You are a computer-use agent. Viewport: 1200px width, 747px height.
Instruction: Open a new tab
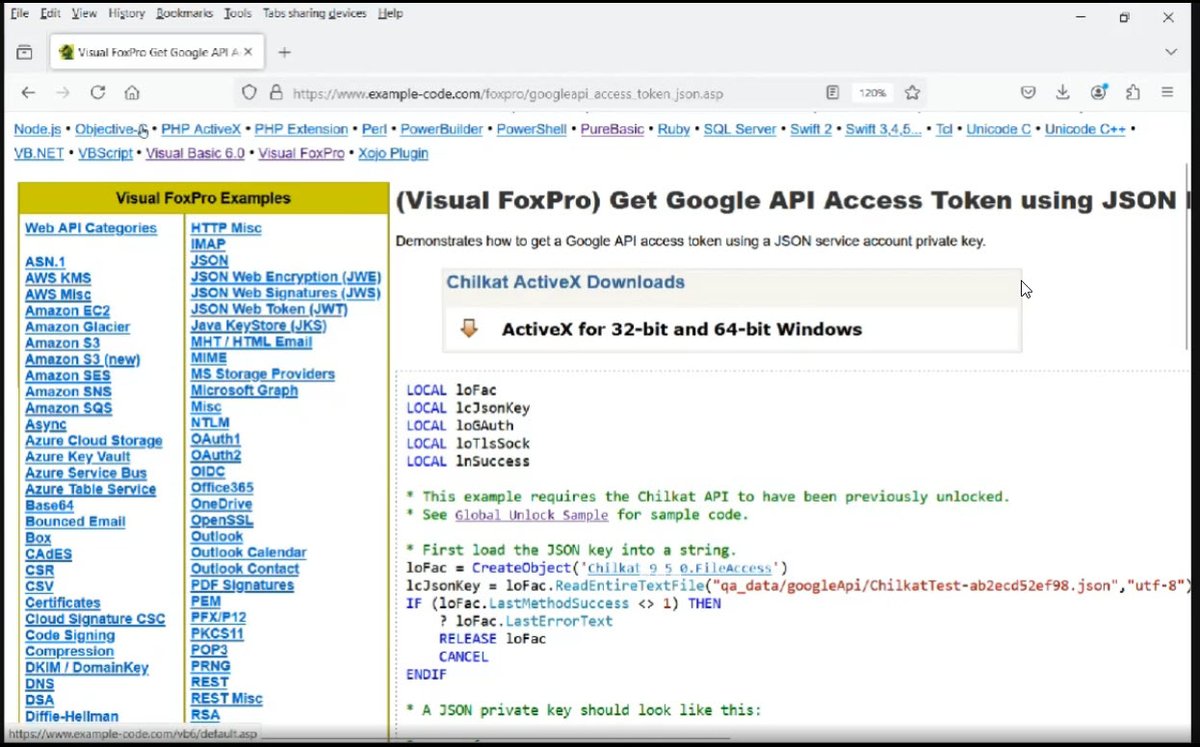click(284, 52)
